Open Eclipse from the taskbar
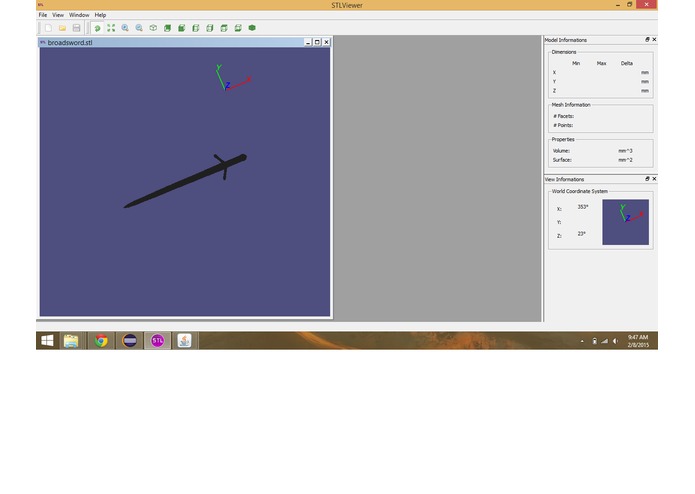Screen dimensions: 695x494 [x=129, y=341]
